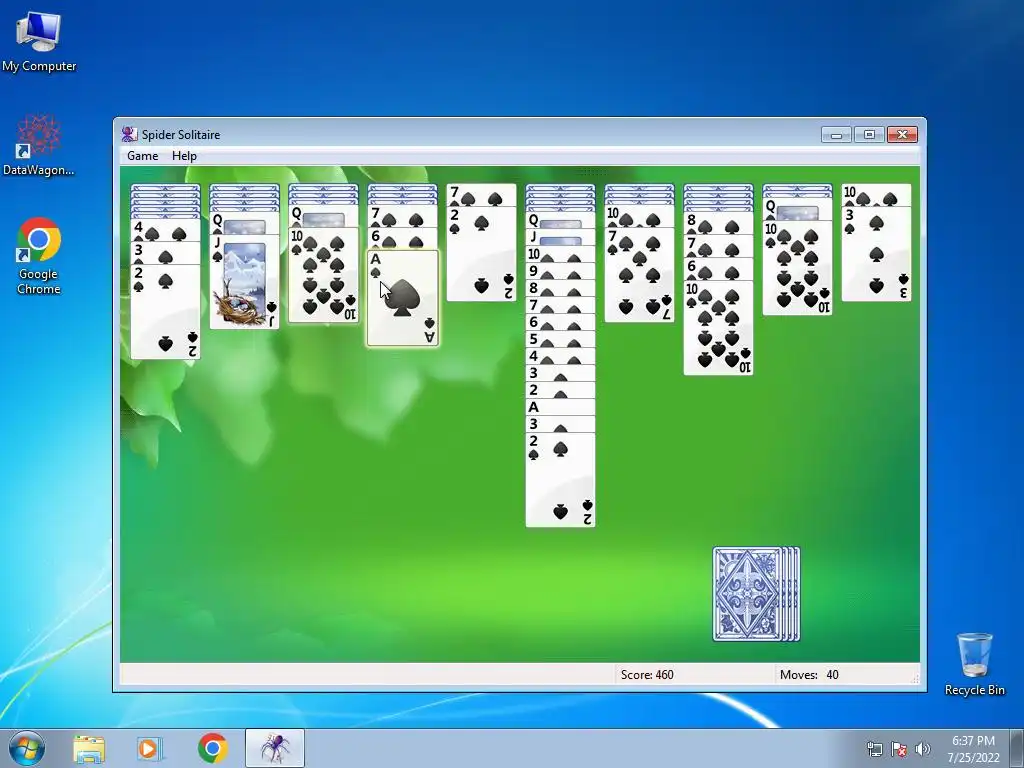Click the 6 of spades in the fourth column
This screenshot has width=1024, height=768.
pos(403,238)
